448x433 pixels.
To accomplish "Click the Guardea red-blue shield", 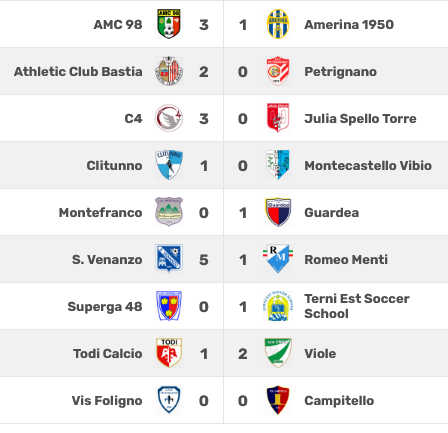I will coord(278,212).
